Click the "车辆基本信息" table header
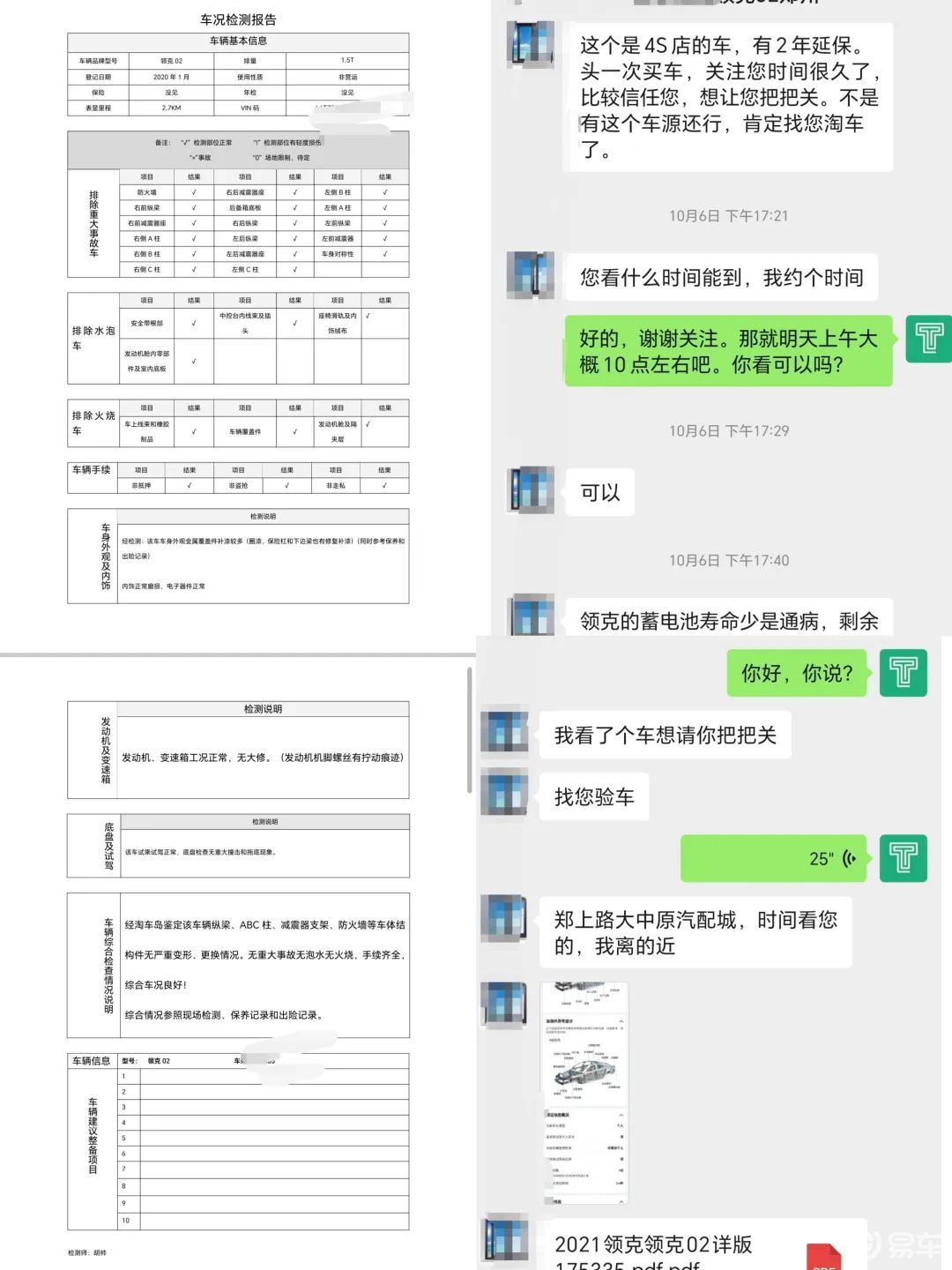Image resolution: width=952 pixels, height=1270 pixels. [238, 41]
